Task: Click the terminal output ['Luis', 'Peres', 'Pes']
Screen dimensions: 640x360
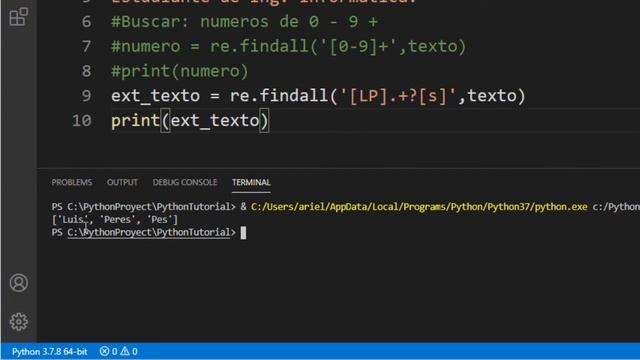Action: click(115, 220)
